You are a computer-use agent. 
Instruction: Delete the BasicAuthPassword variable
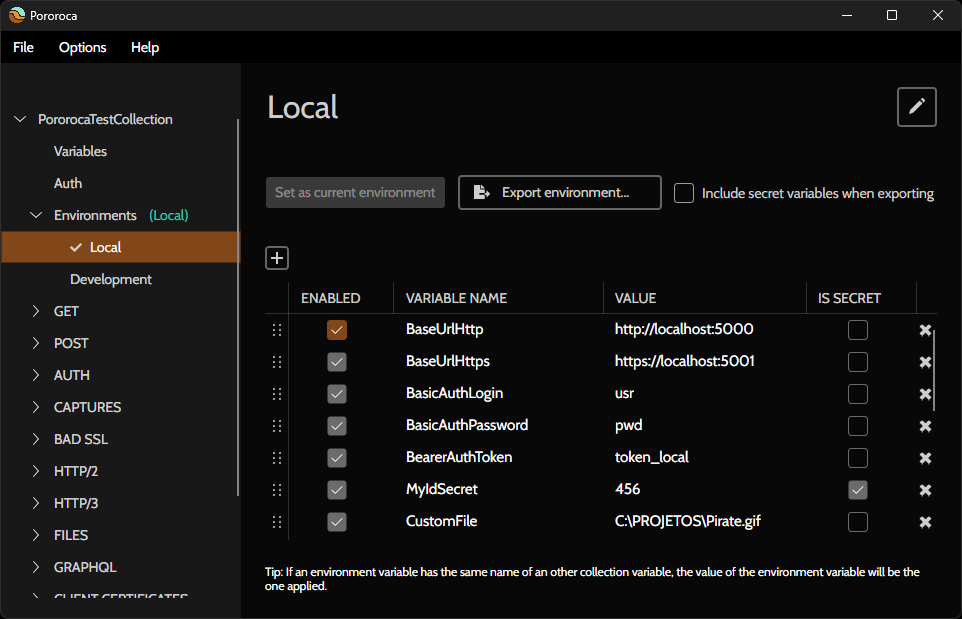point(925,426)
